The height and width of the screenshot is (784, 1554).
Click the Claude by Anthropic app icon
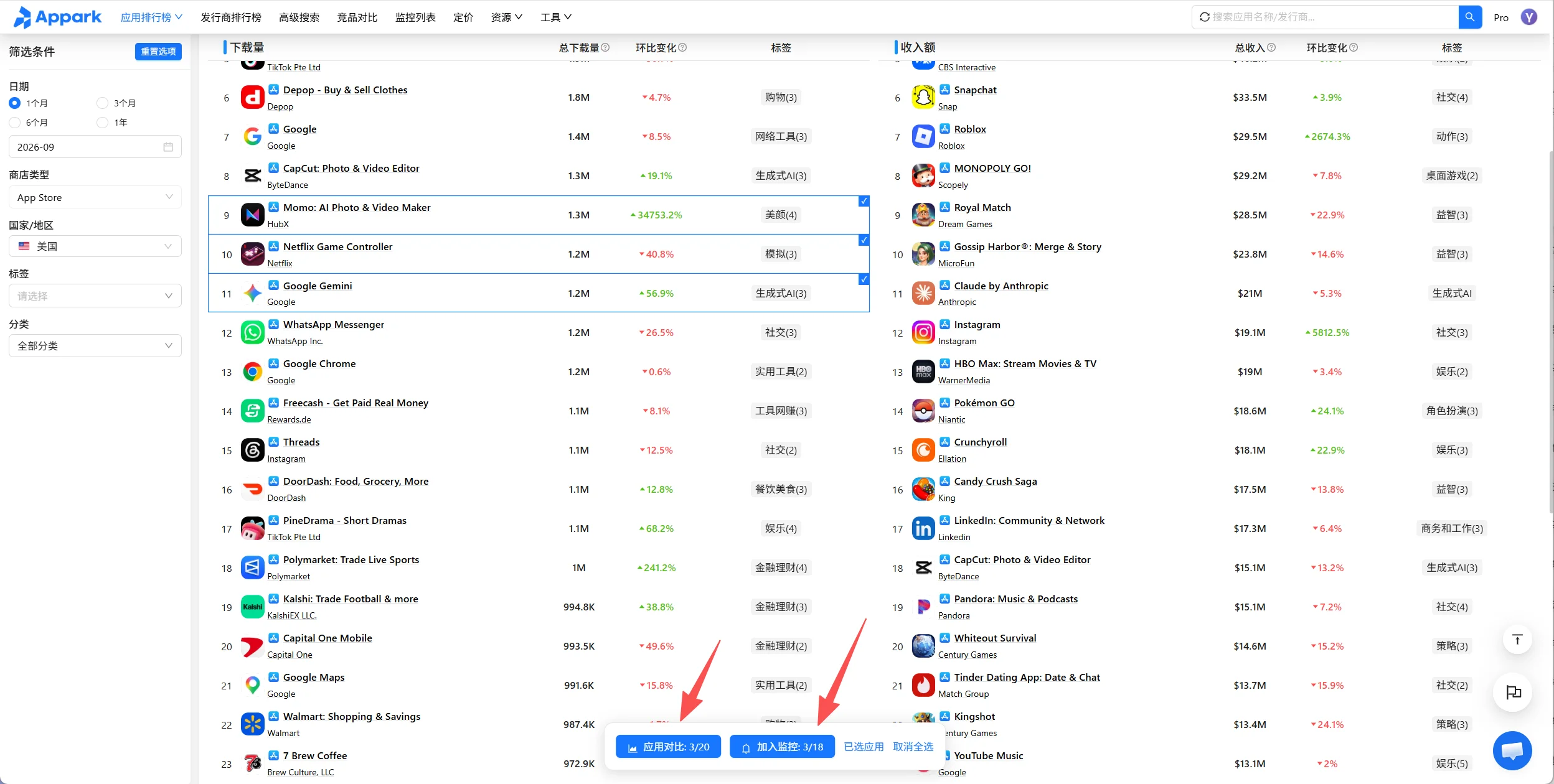(x=923, y=294)
